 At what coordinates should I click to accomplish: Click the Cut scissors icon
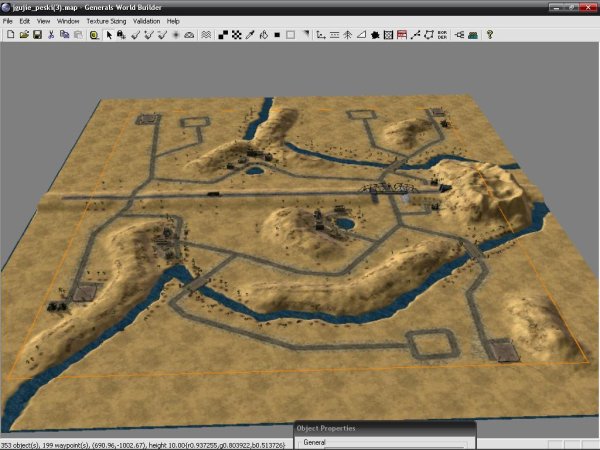[x=51, y=34]
